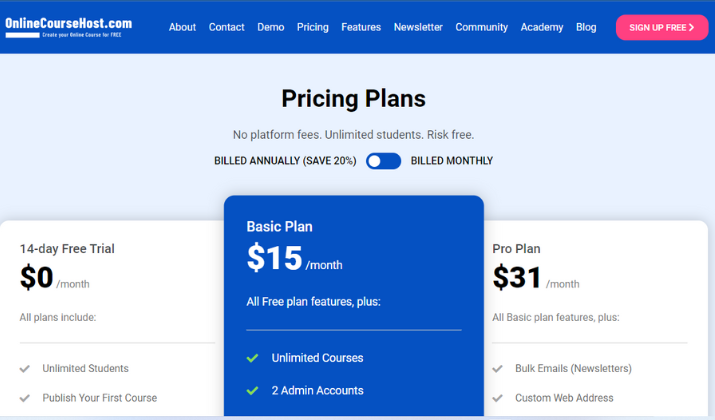Visit the Blog link
The width and height of the screenshot is (715, 420).
point(586,27)
